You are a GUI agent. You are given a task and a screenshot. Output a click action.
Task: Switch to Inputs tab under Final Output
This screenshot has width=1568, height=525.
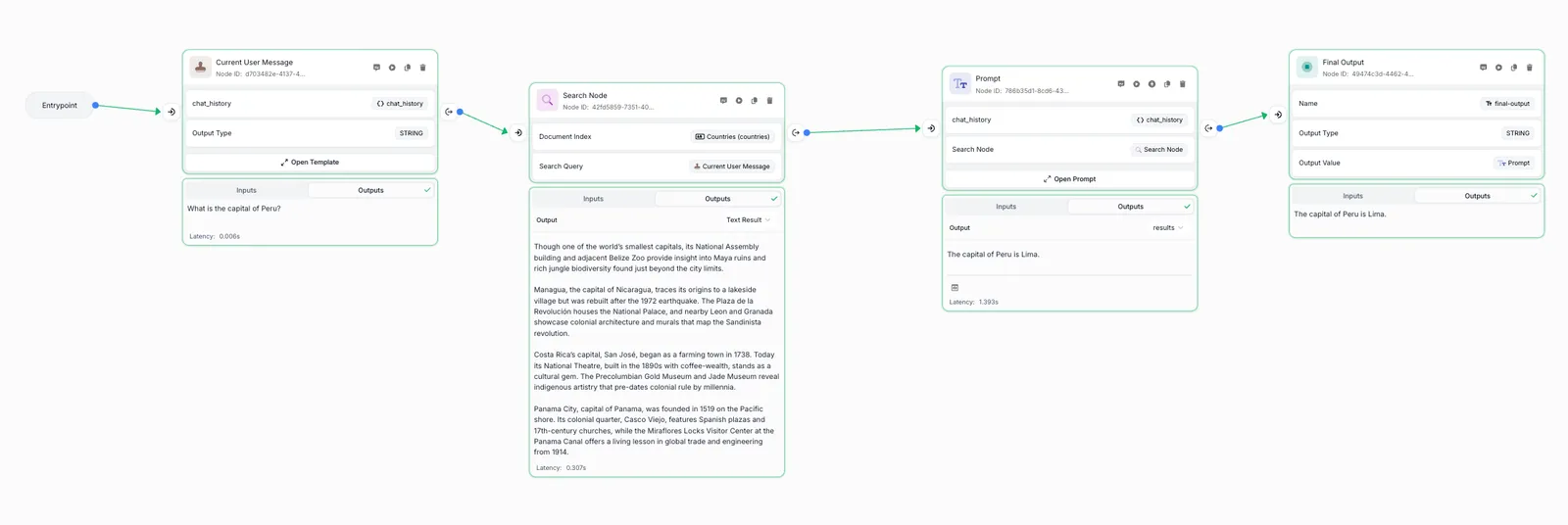1352,196
